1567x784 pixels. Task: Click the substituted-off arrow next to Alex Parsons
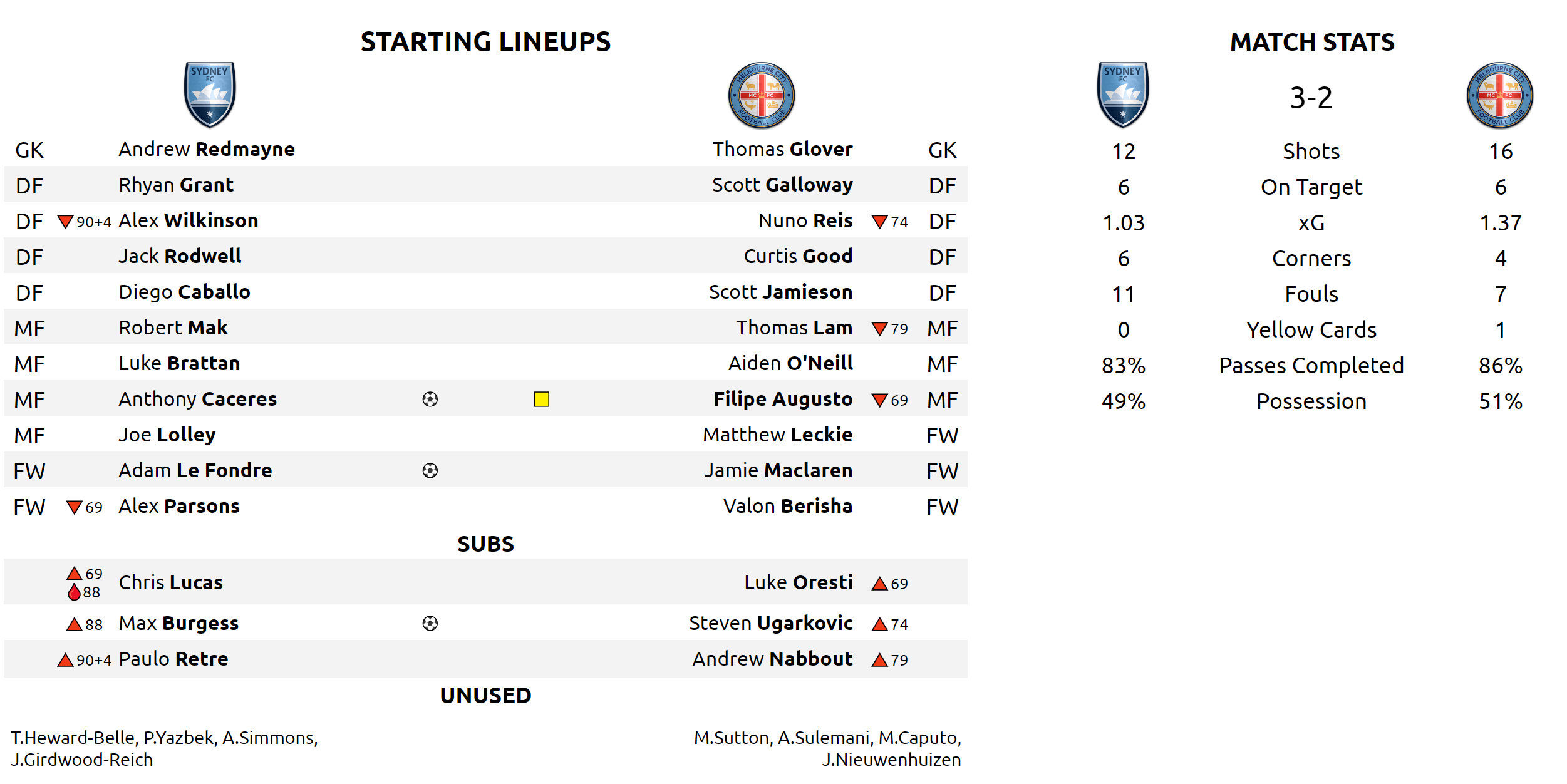point(75,507)
